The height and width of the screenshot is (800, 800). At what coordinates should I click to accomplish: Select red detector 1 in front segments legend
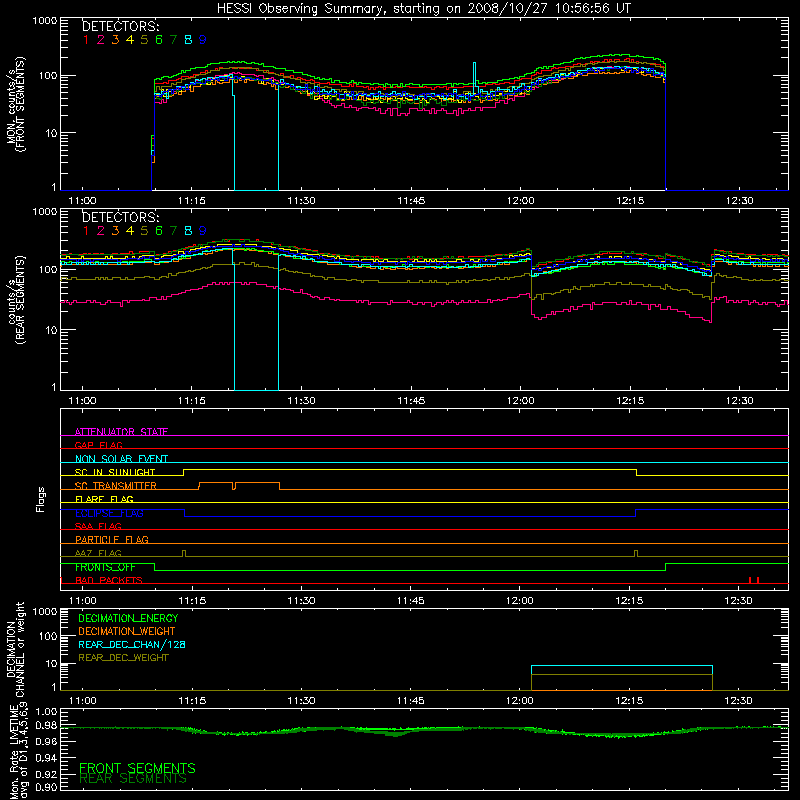click(86, 40)
